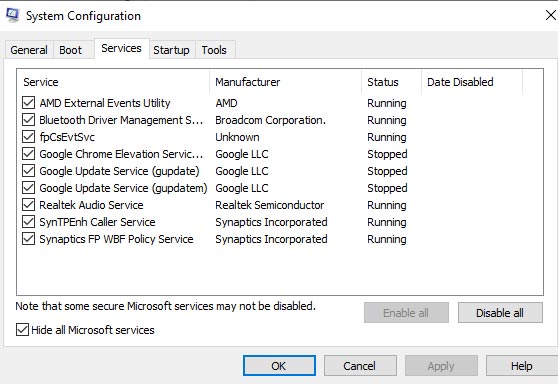Viewport: 558px width, 384px height.
Task: Select Google Update Service (gupdatem) name
Action: (123, 188)
